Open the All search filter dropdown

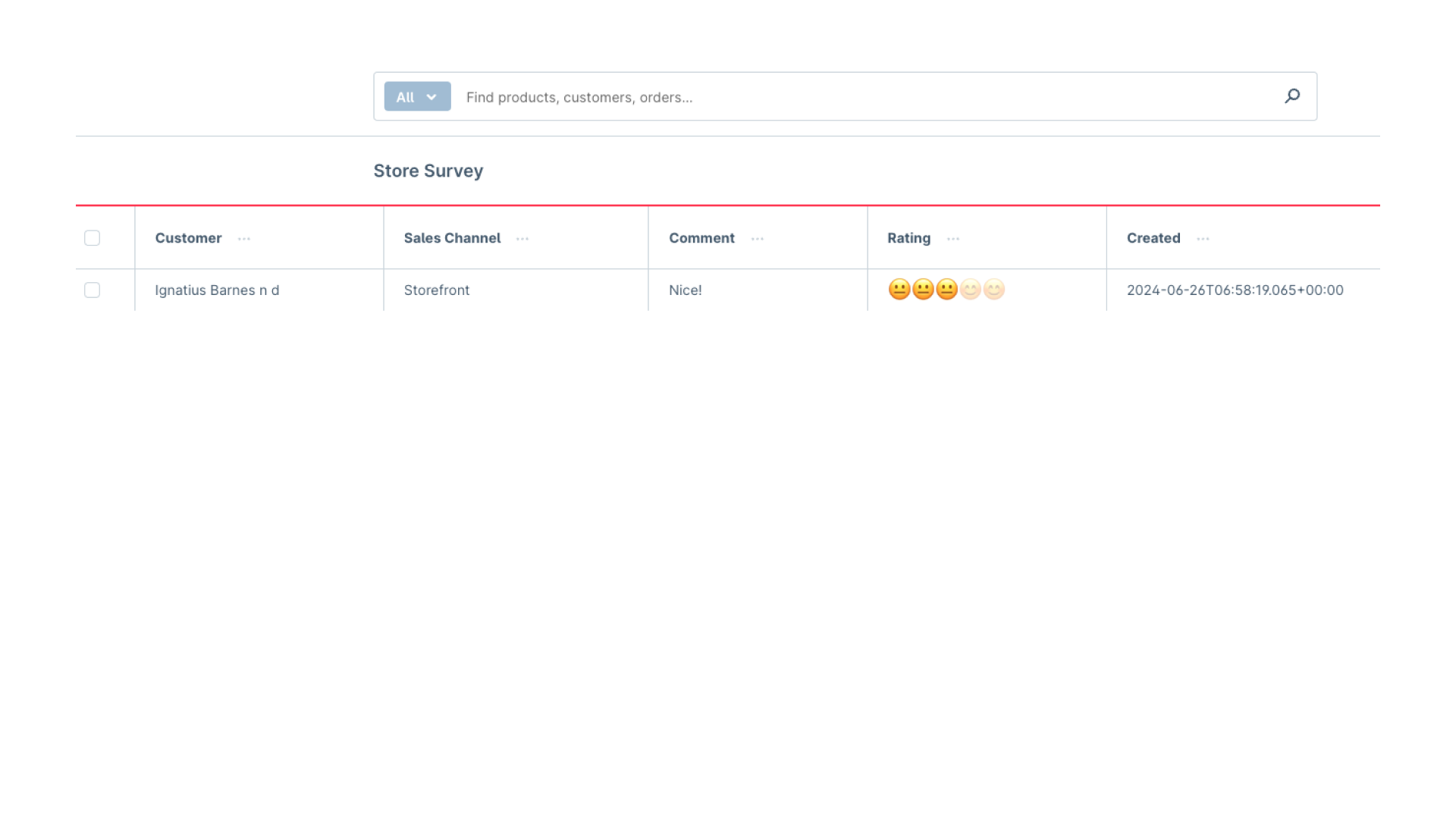pyautogui.click(x=417, y=96)
